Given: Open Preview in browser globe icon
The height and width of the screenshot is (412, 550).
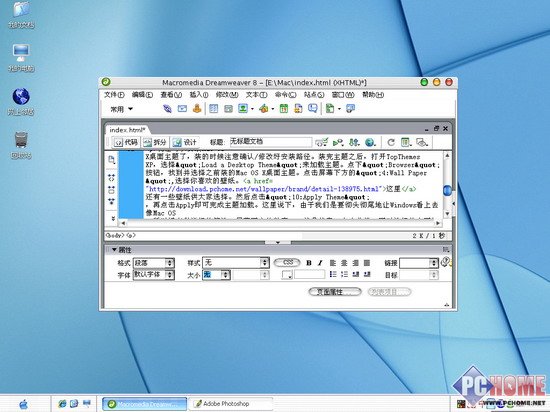Looking at the screenshot, I should [x=370, y=142].
